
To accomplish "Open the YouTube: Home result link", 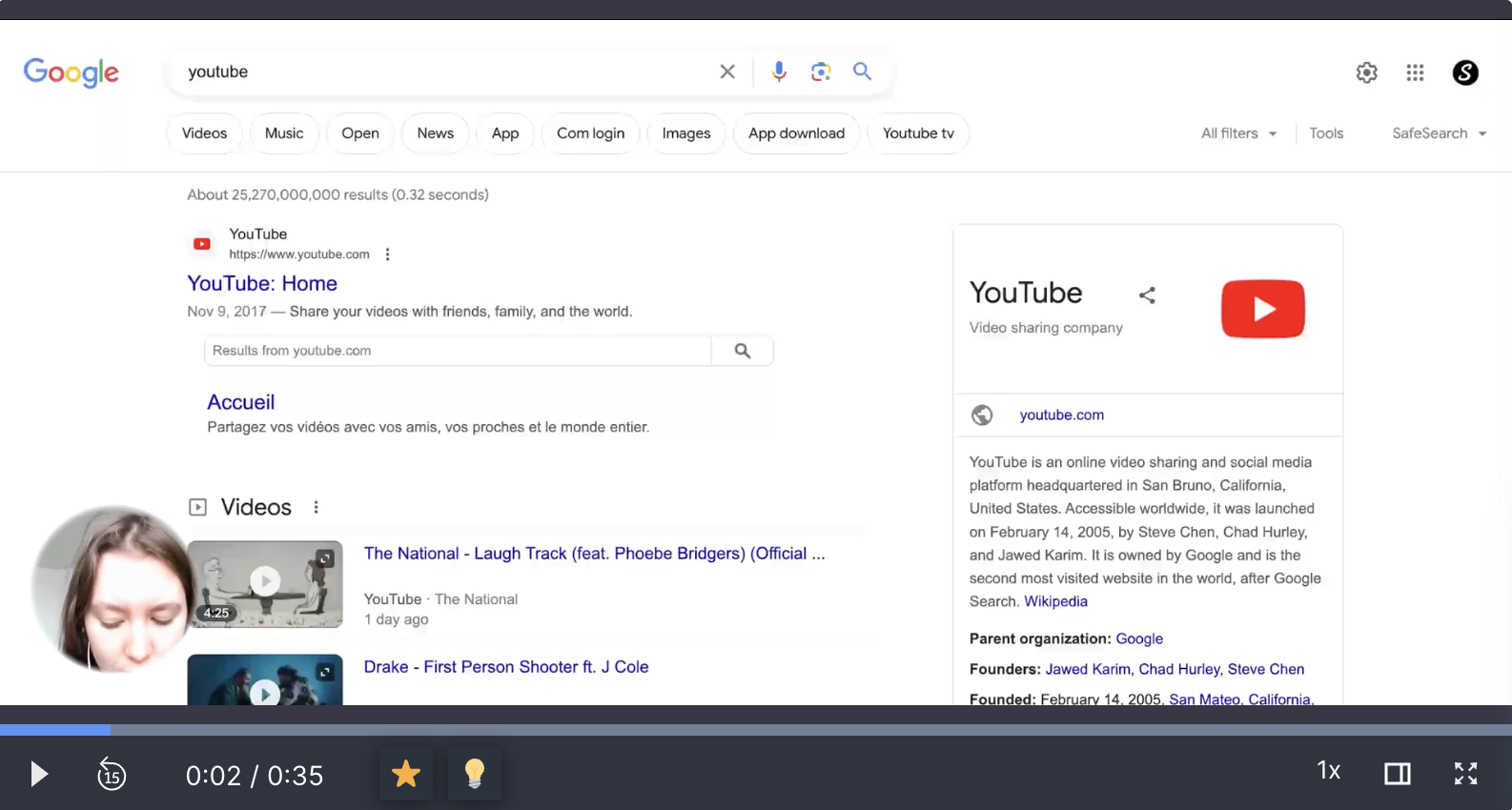I will pos(262,284).
